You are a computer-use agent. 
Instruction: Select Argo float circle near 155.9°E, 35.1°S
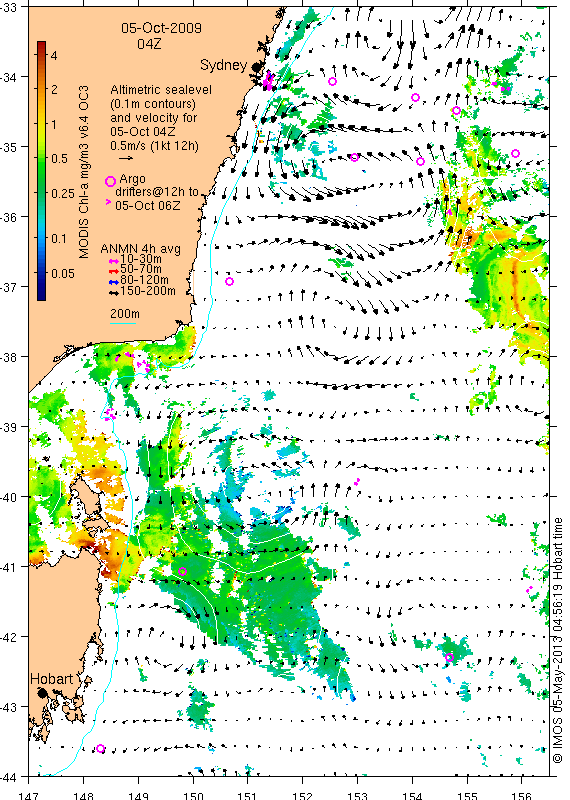point(515,154)
